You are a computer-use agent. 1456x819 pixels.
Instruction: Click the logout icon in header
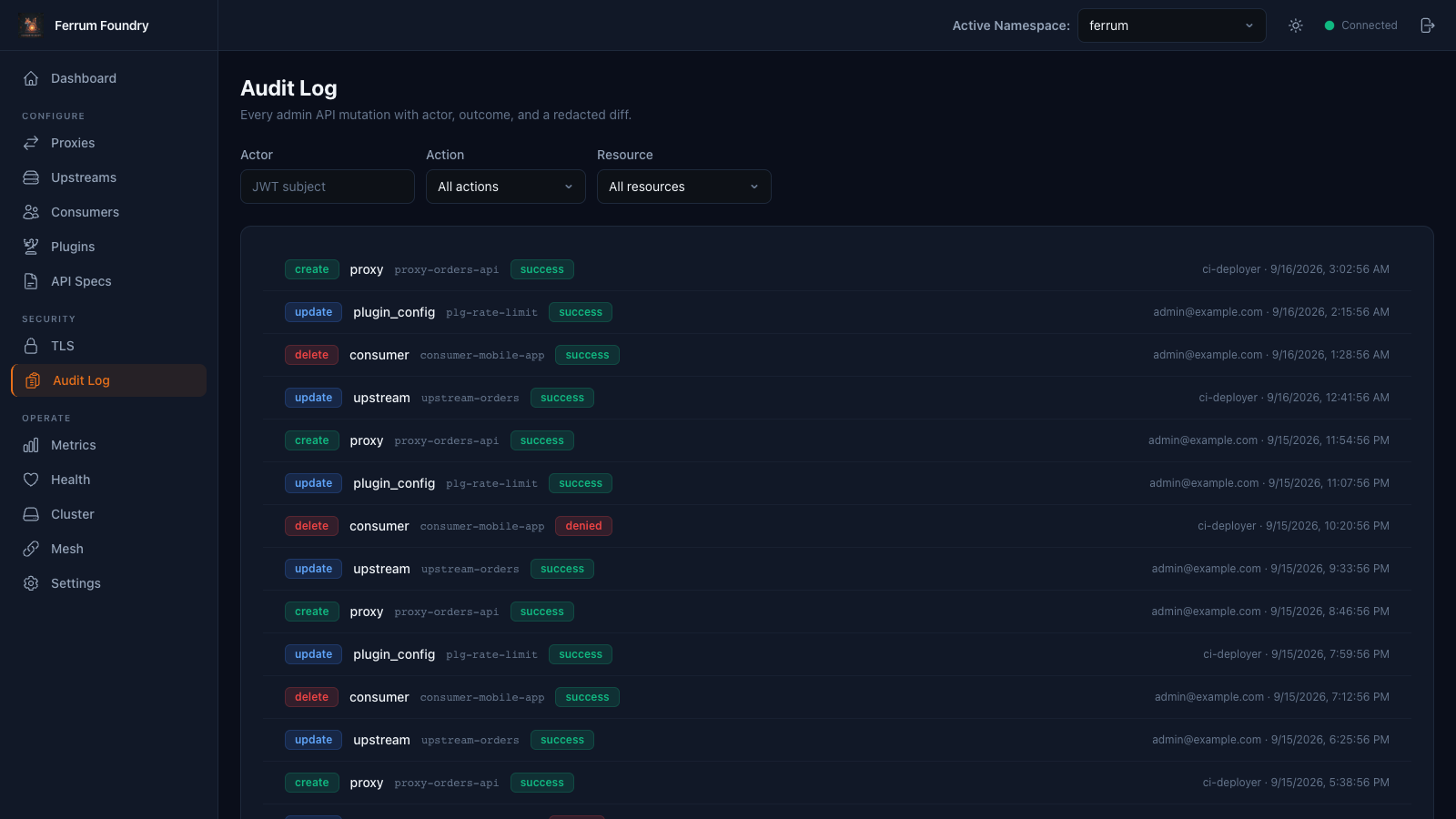coord(1428,25)
